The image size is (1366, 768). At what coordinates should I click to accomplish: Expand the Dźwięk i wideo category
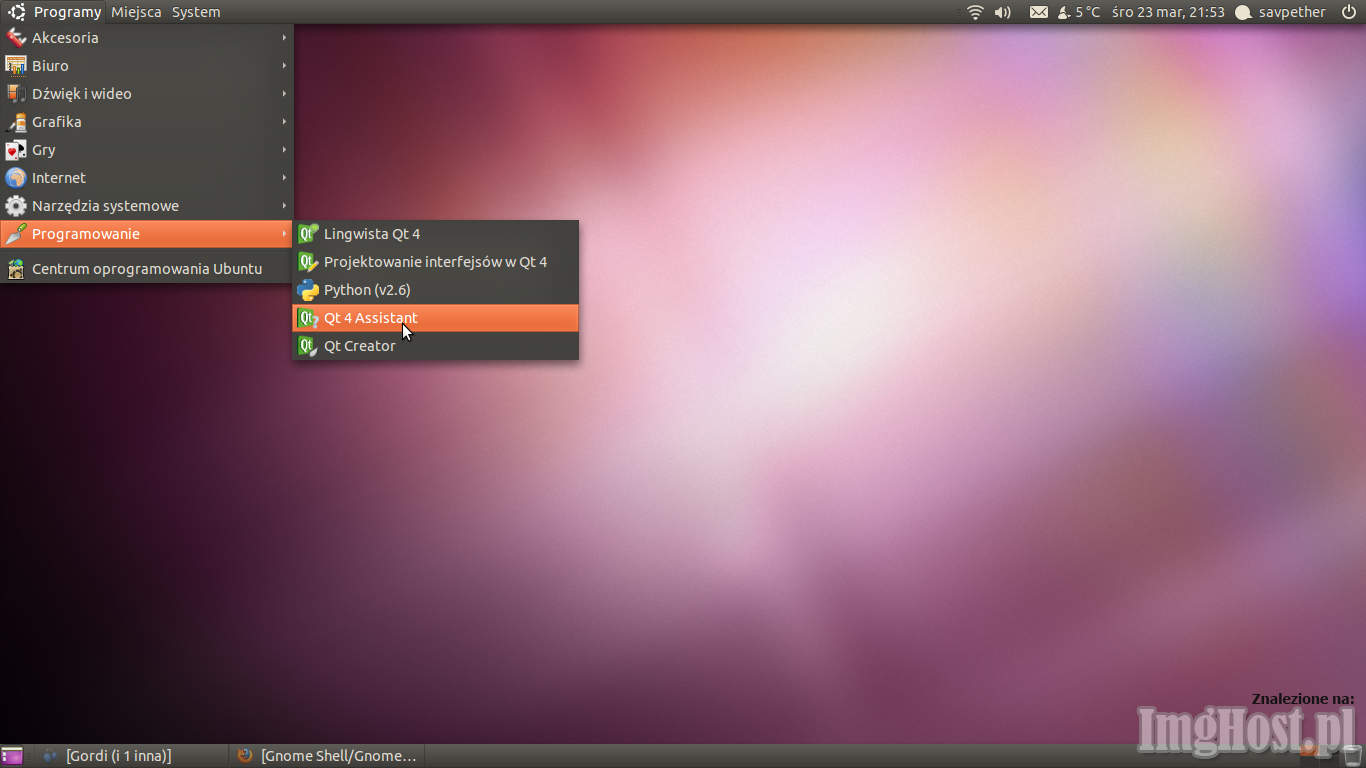pos(146,94)
